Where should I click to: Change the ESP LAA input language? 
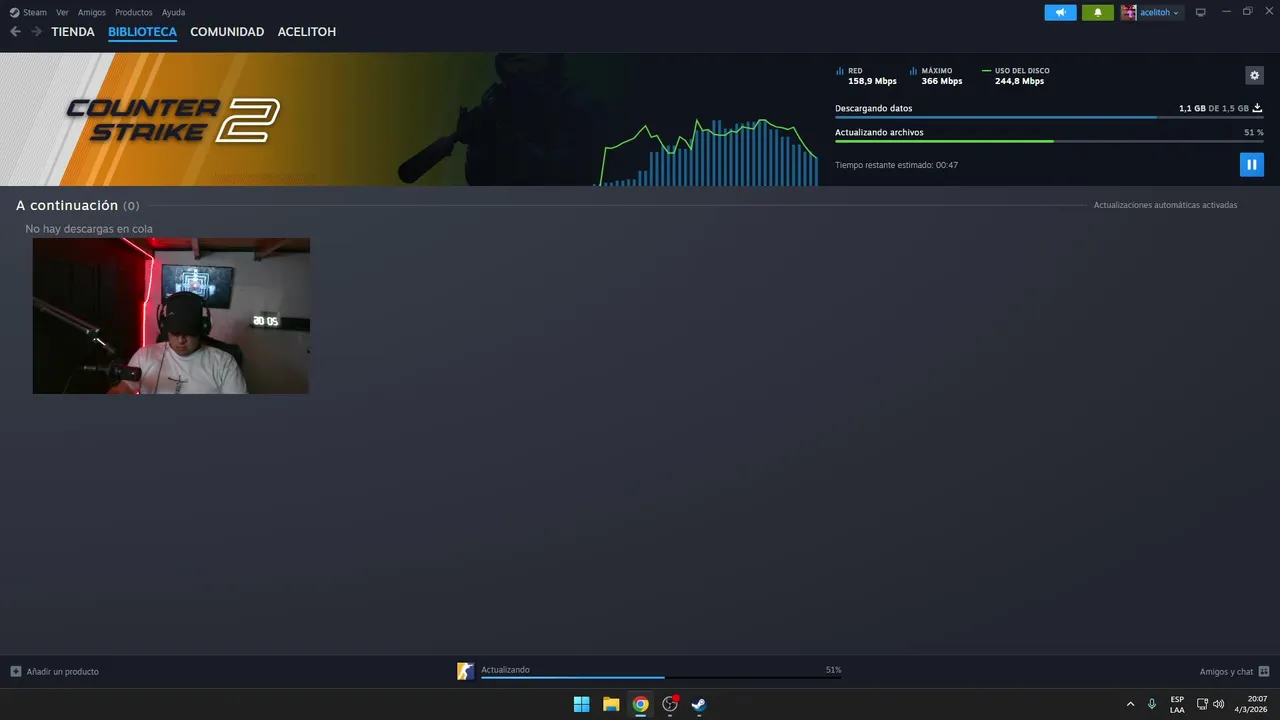pos(1177,704)
